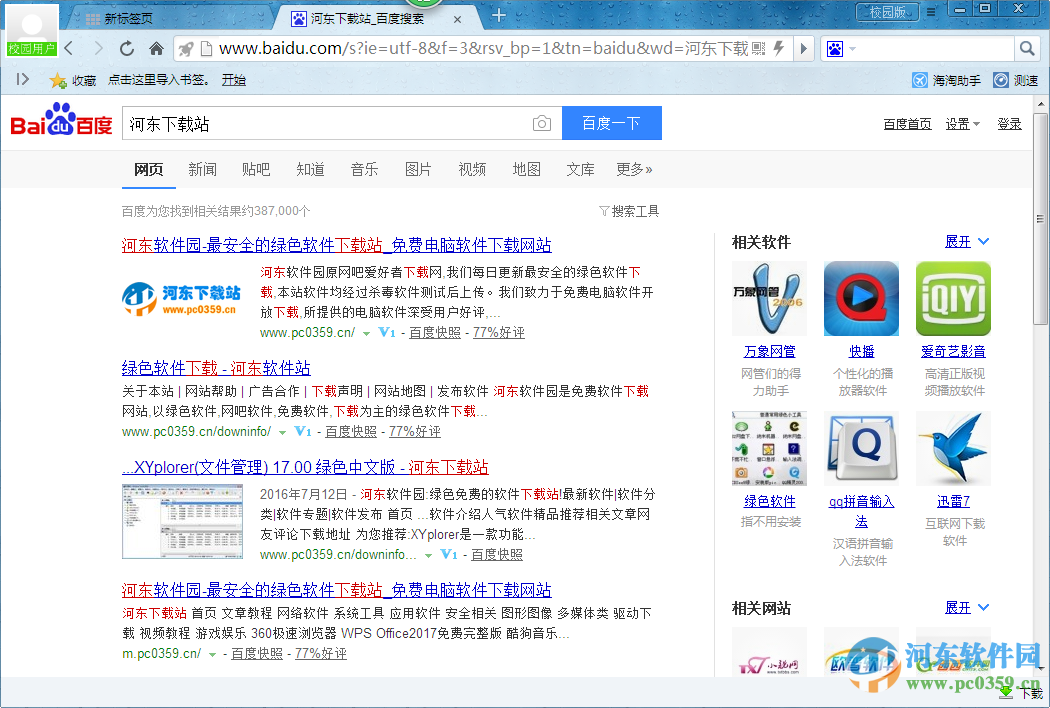Screen dimensions: 1050x708
Task: Select the 知道 search tab
Action: [310, 169]
